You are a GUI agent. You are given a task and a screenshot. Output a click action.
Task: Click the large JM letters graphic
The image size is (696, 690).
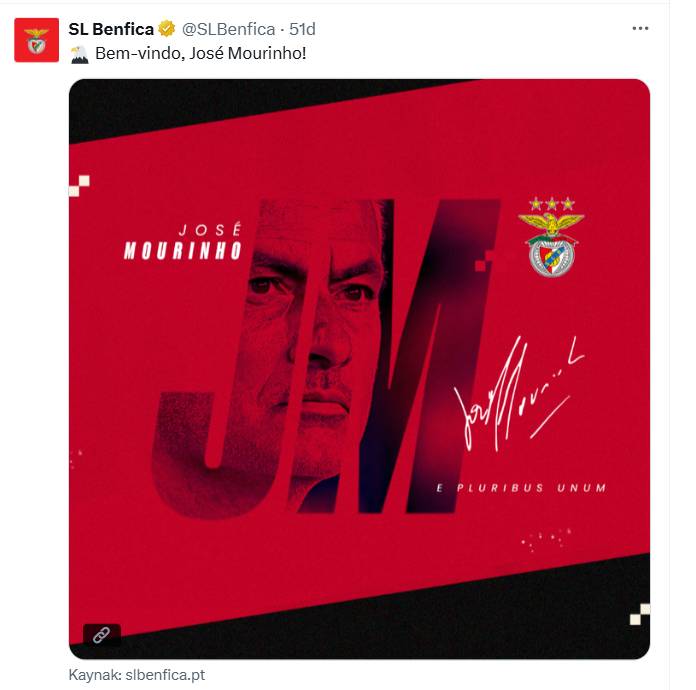click(x=326, y=359)
